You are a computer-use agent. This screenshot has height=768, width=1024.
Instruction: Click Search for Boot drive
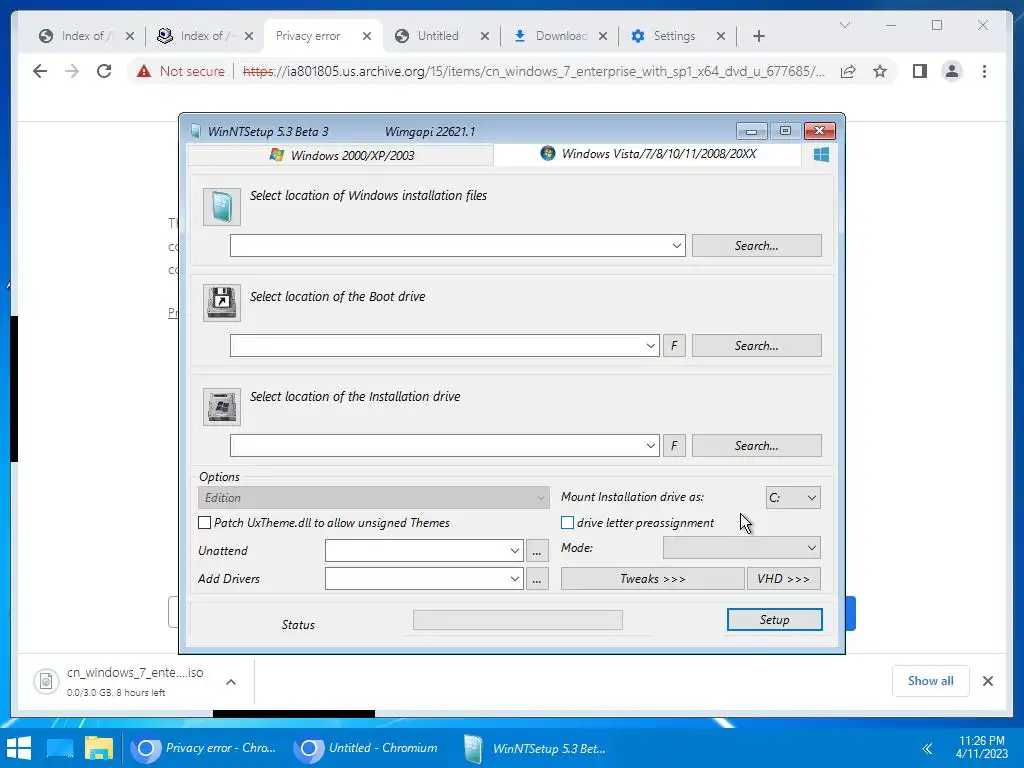(756, 345)
